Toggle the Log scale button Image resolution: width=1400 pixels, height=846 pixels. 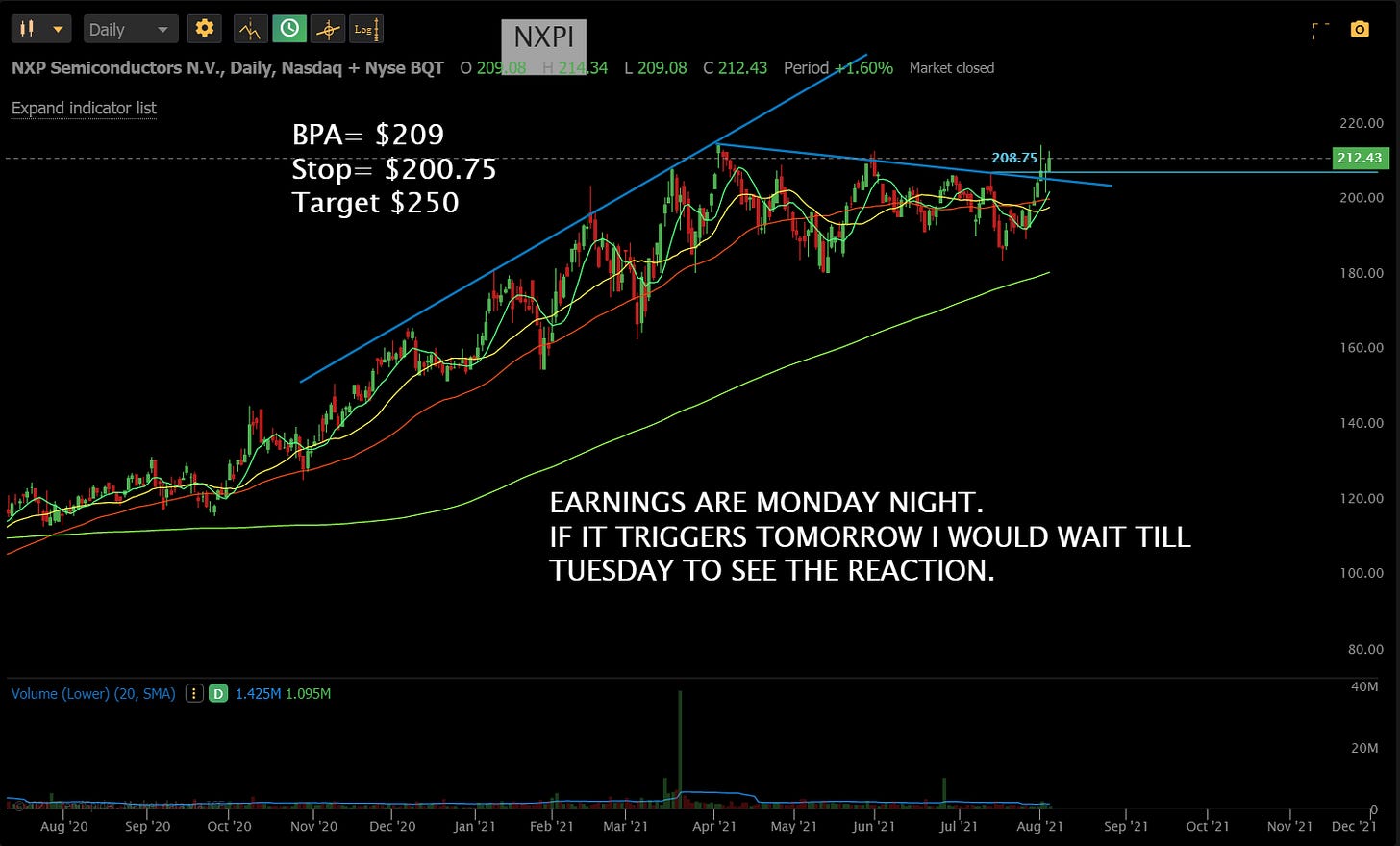click(x=365, y=29)
